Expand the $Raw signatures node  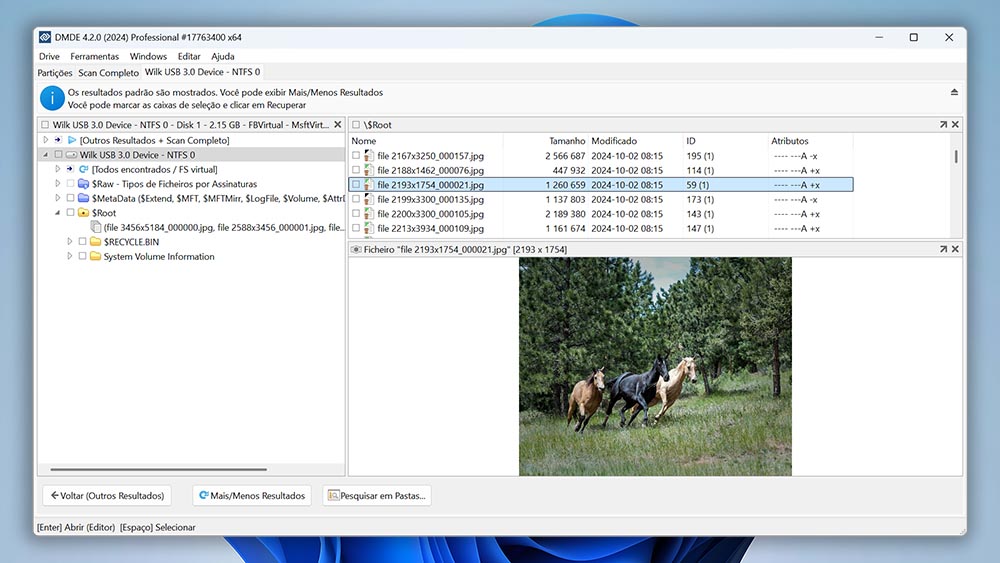pos(57,184)
